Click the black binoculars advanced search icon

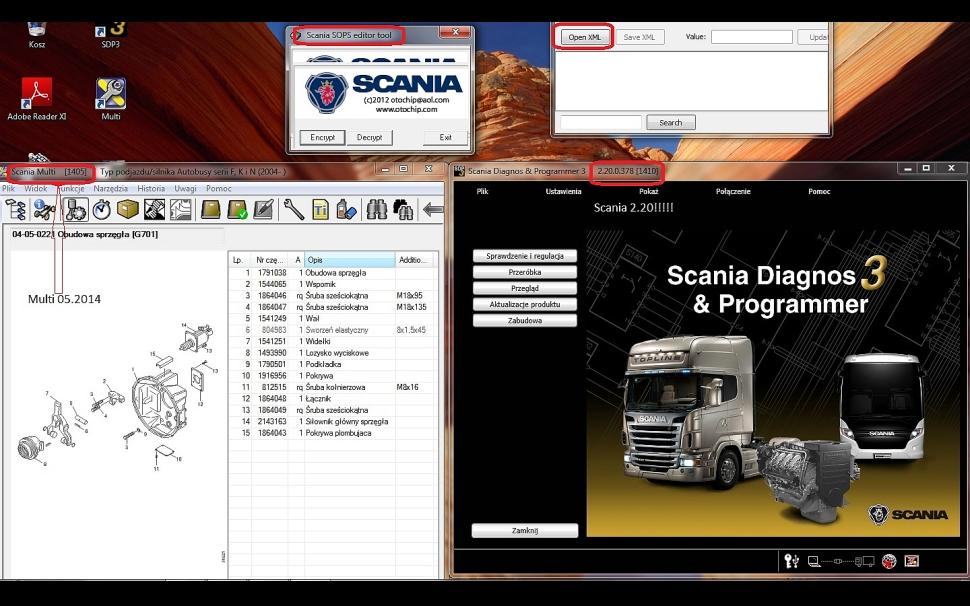click(x=403, y=210)
